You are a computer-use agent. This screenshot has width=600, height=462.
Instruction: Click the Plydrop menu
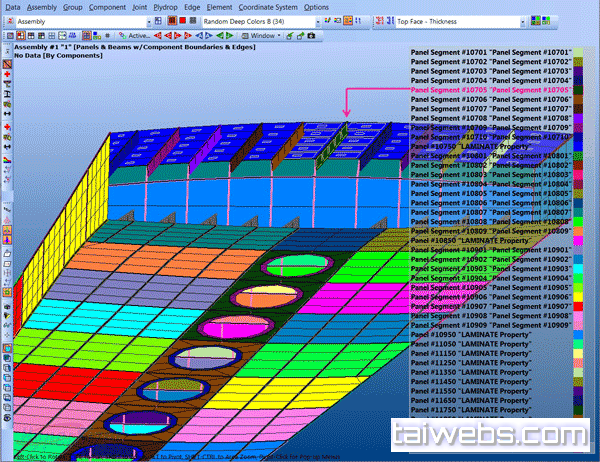coord(158,6)
